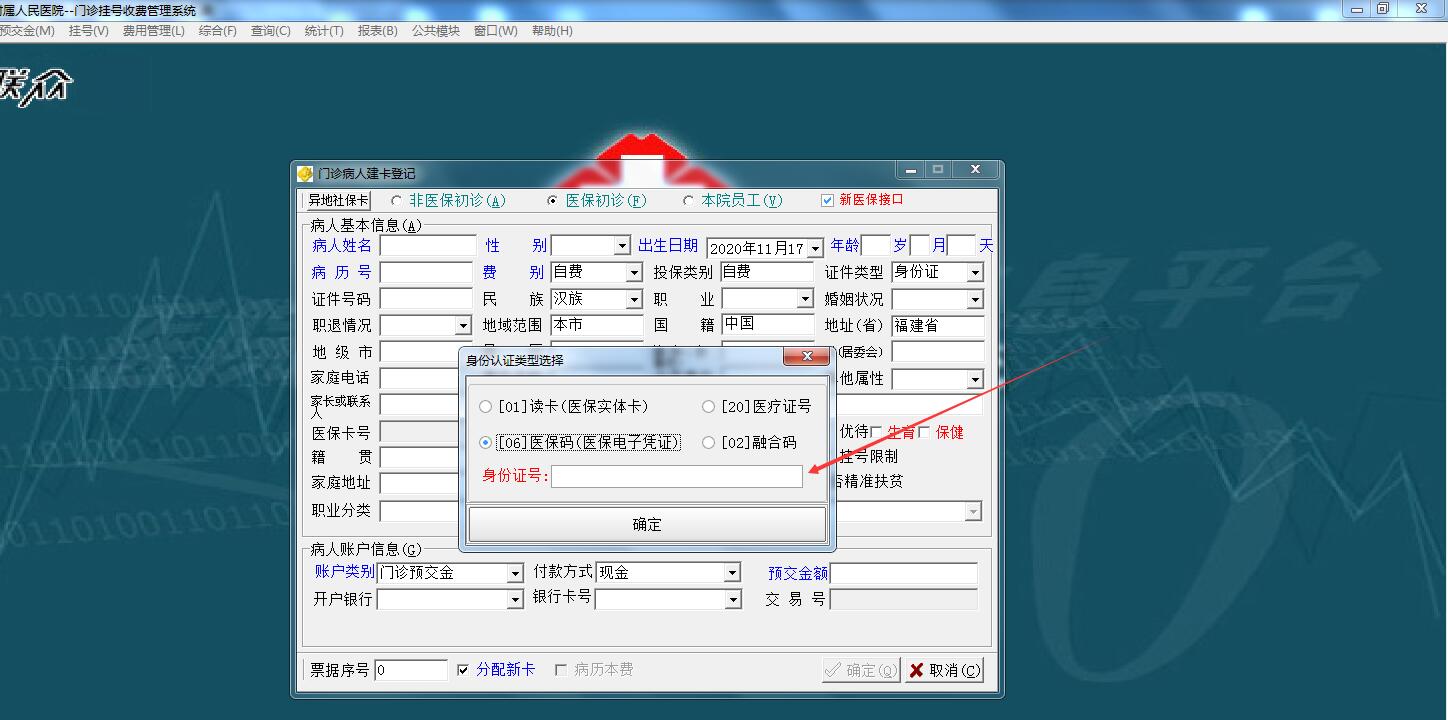Click the 交易号 field
The image size is (1448, 720).
pos(904,599)
